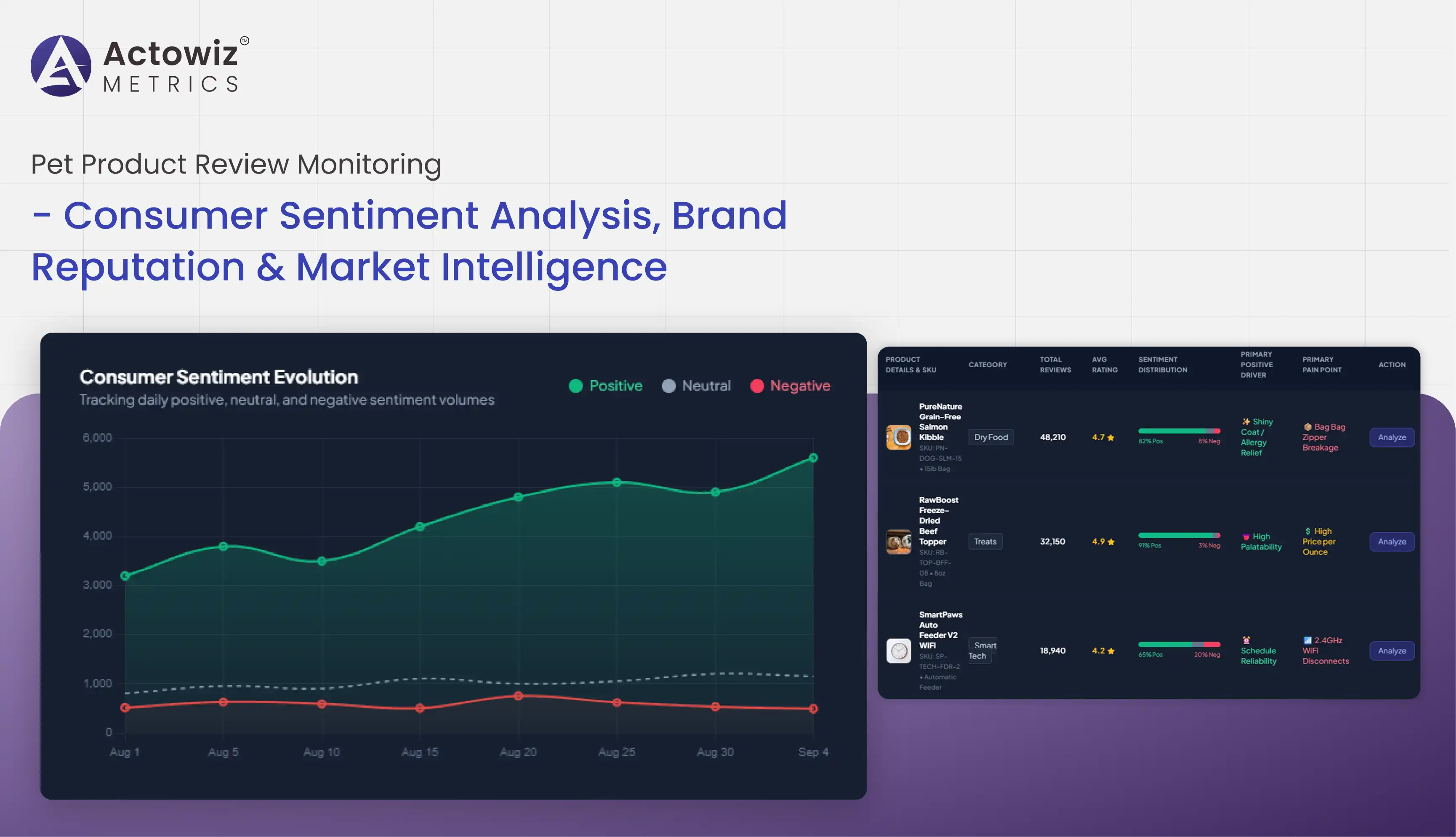Click the sentiment bar showing 65% Pos
This screenshot has height=837, width=1456.
(1179, 645)
